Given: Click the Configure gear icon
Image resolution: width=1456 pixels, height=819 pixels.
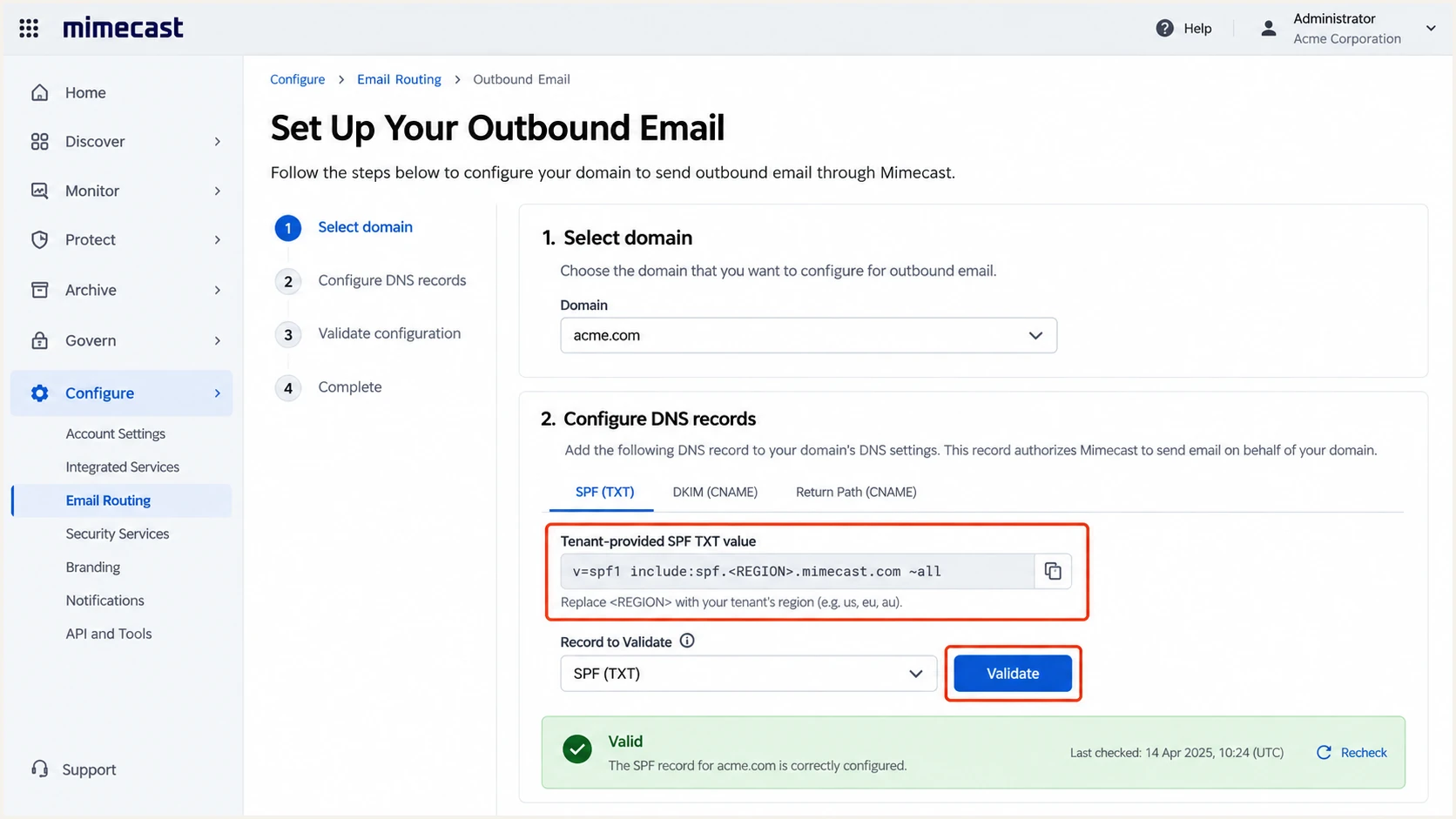Looking at the screenshot, I should 40,393.
